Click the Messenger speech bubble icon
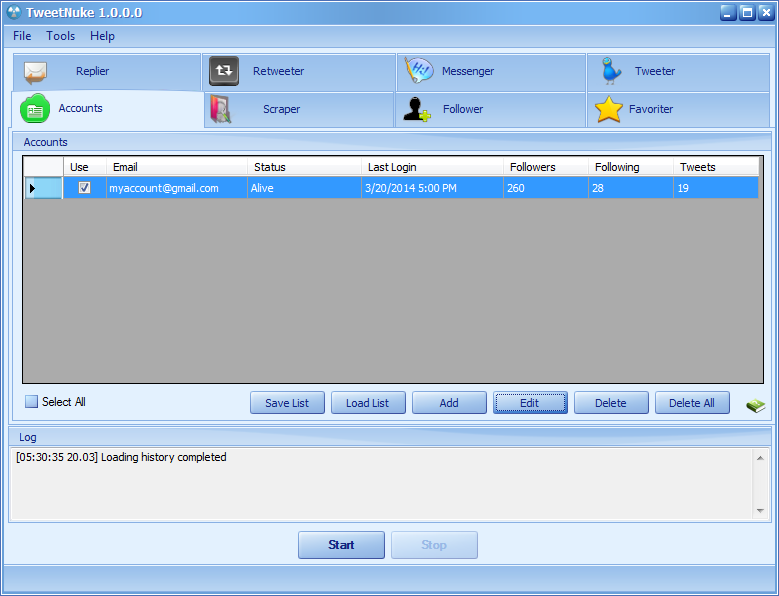The height and width of the screenshot is (596, 779). [x=419, y=71]
